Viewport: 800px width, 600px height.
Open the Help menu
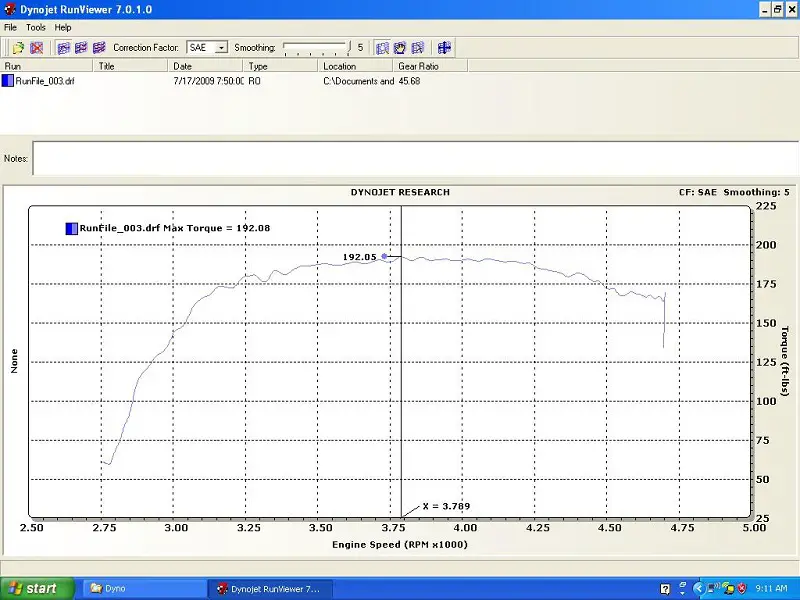[63, 28]
